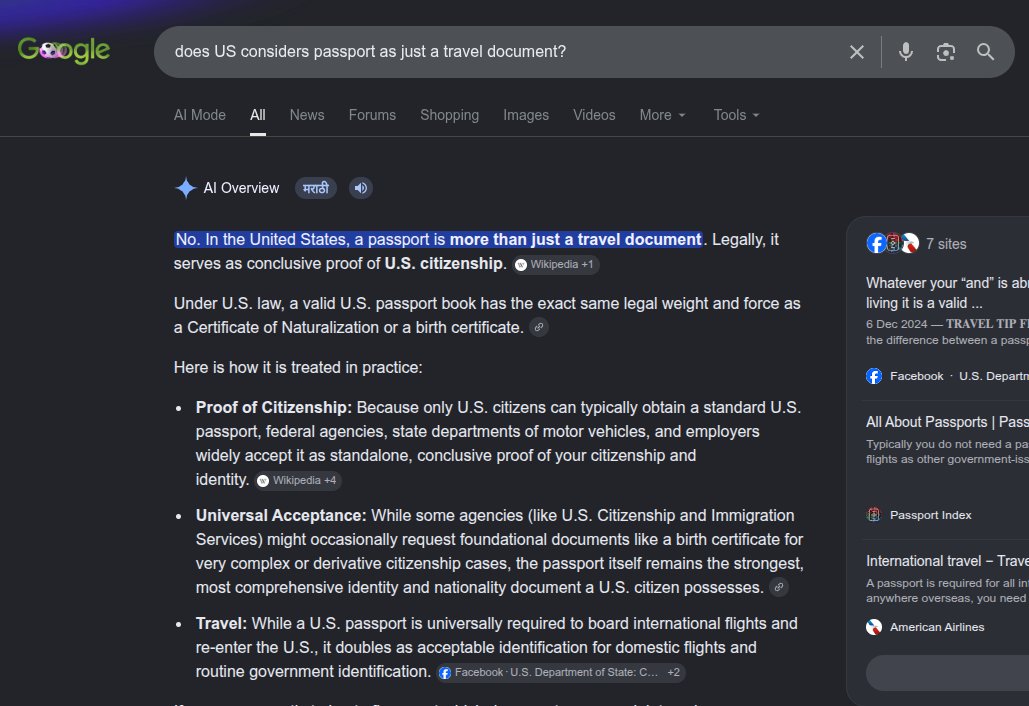
Task: Open International travel result title
Action: click(x=947, y=561)
